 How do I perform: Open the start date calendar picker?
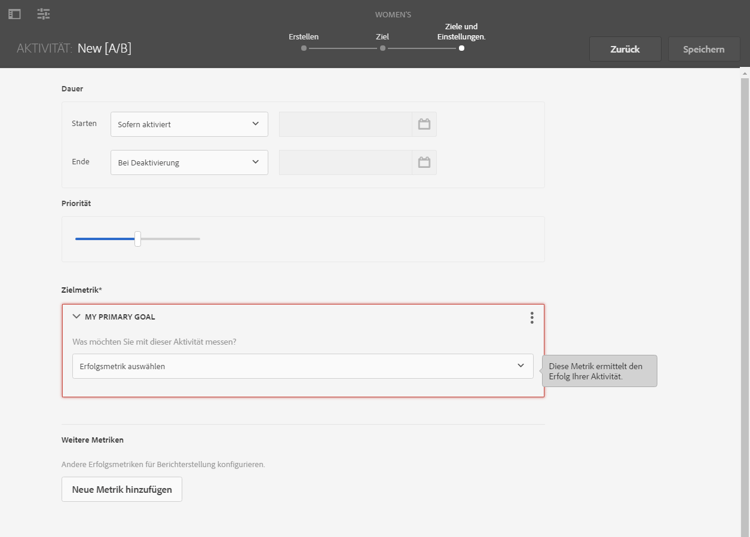point(424,124)
